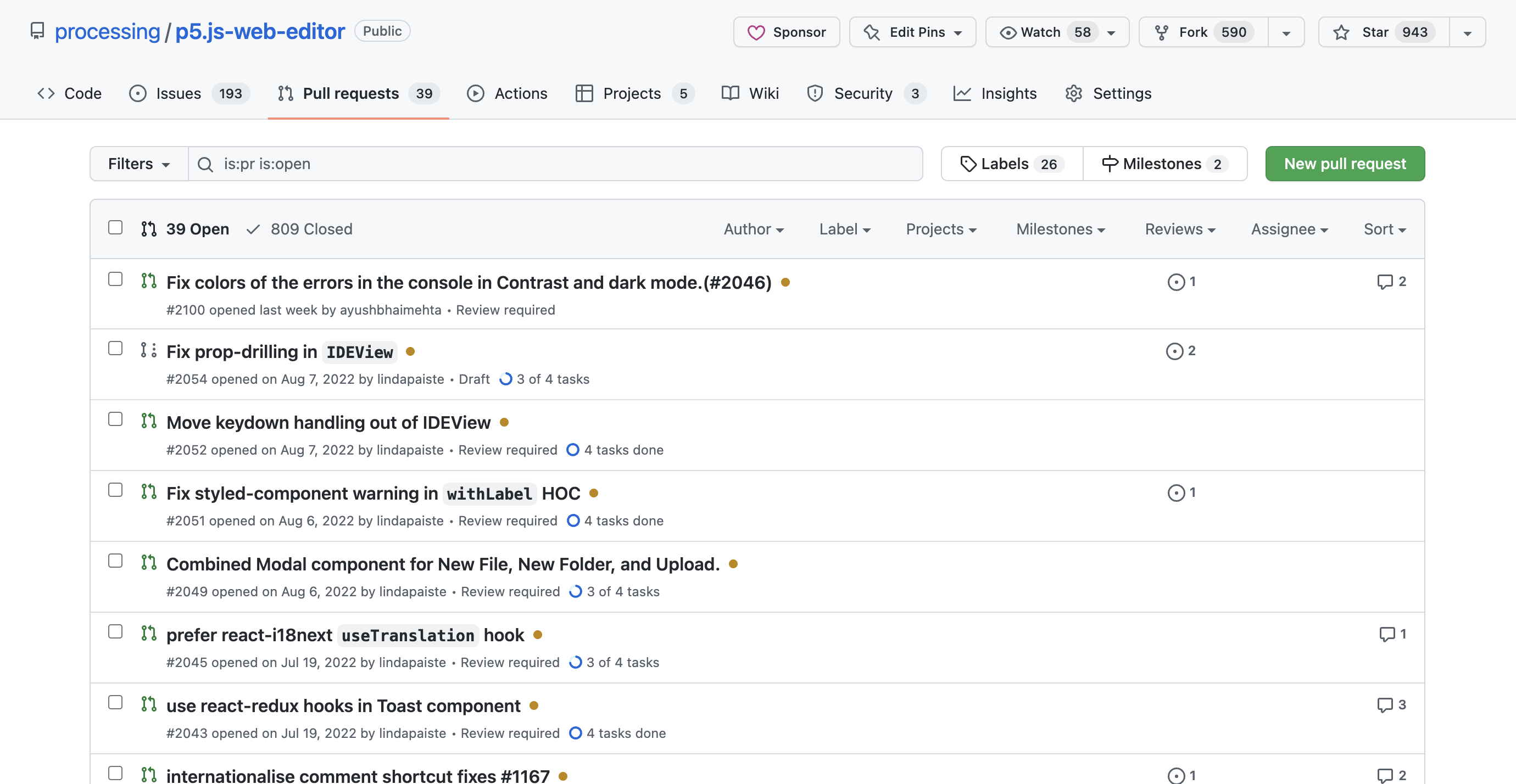Expand the Fork options arrow

[1286, 32]
